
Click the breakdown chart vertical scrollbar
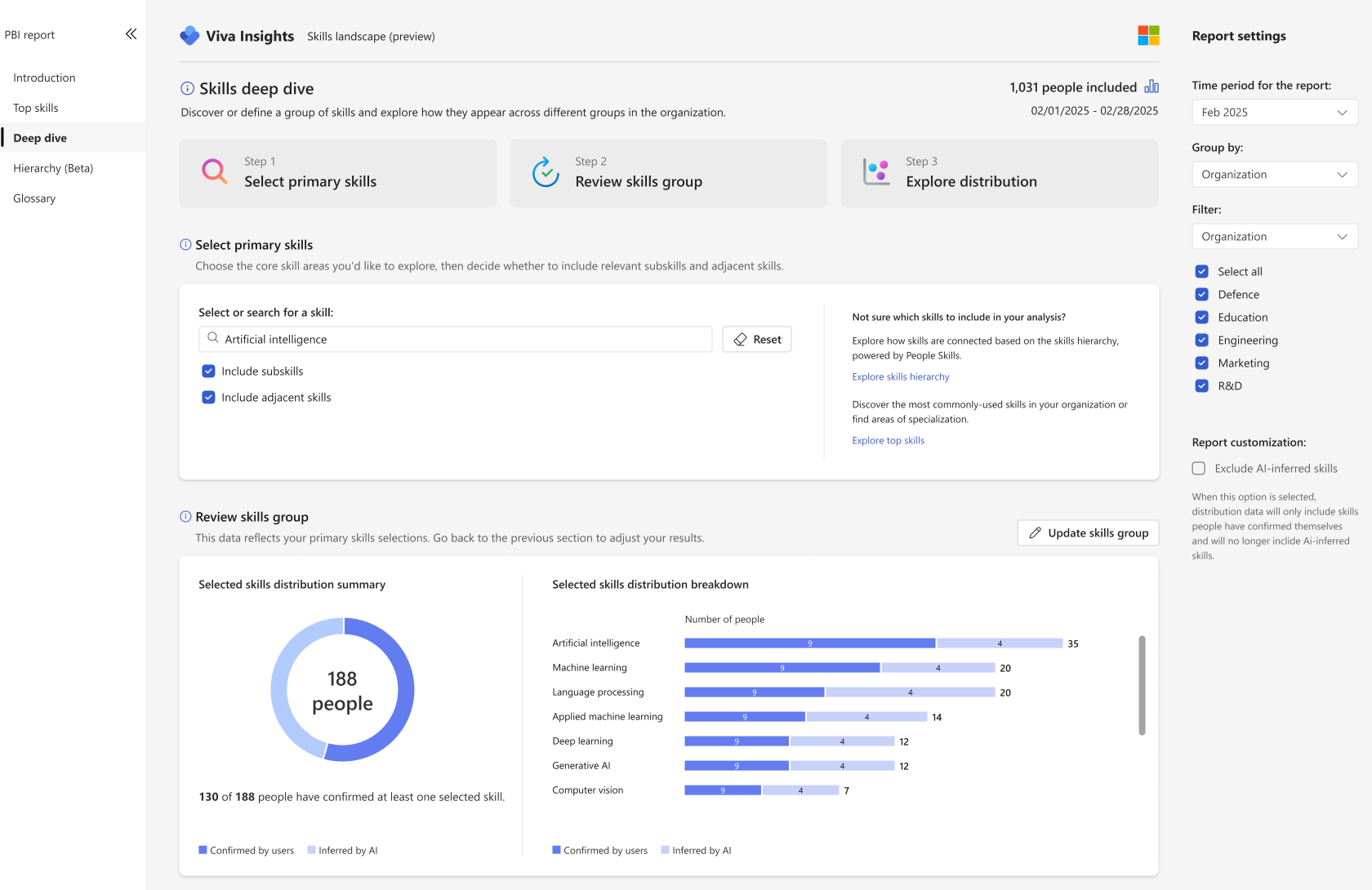pyautogui.click(x=1142, y=686)
